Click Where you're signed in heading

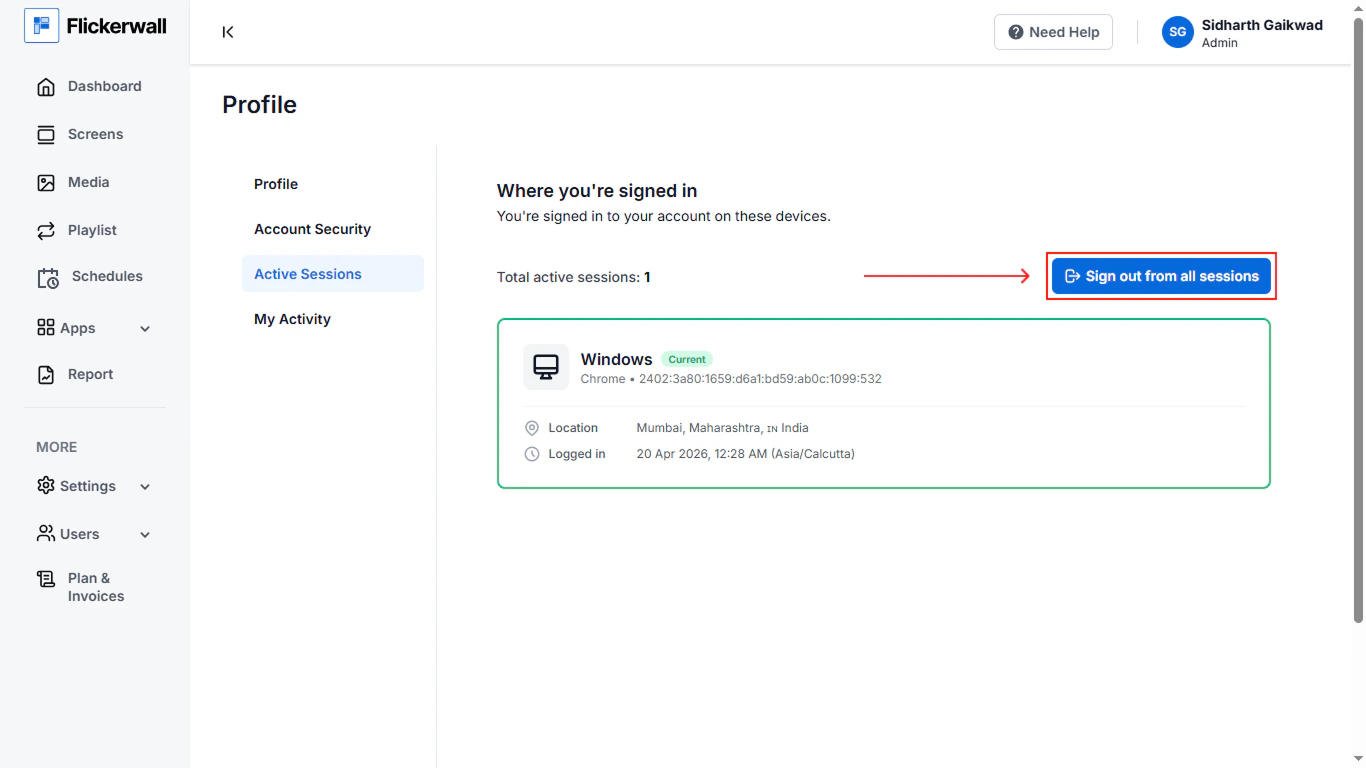(x=597, y=191)
